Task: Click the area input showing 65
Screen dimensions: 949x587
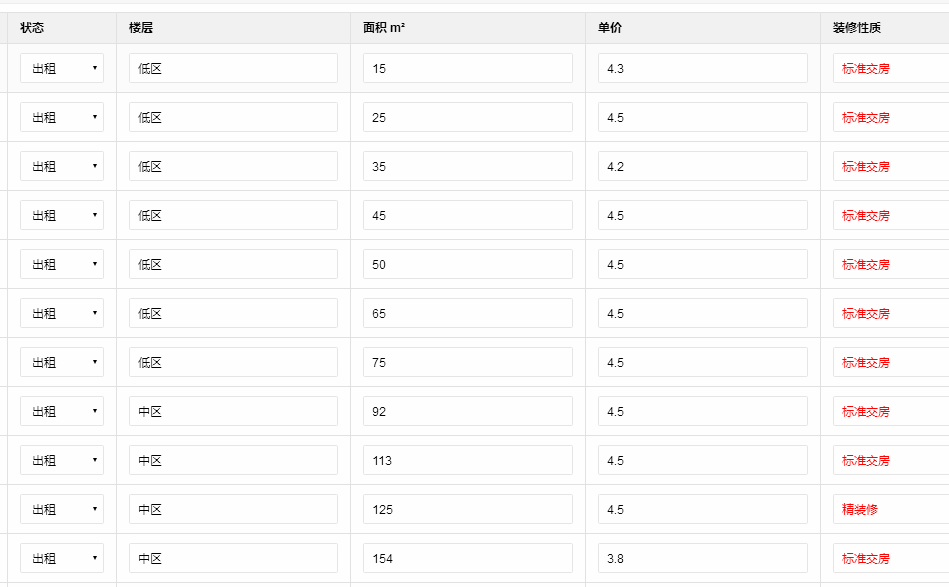Action: click(x=467, y=313)
